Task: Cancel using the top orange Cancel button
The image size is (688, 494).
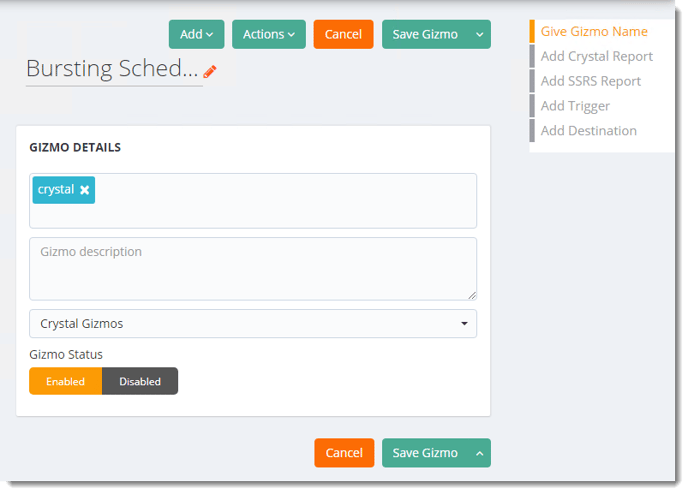Action: tap(344, 34)
